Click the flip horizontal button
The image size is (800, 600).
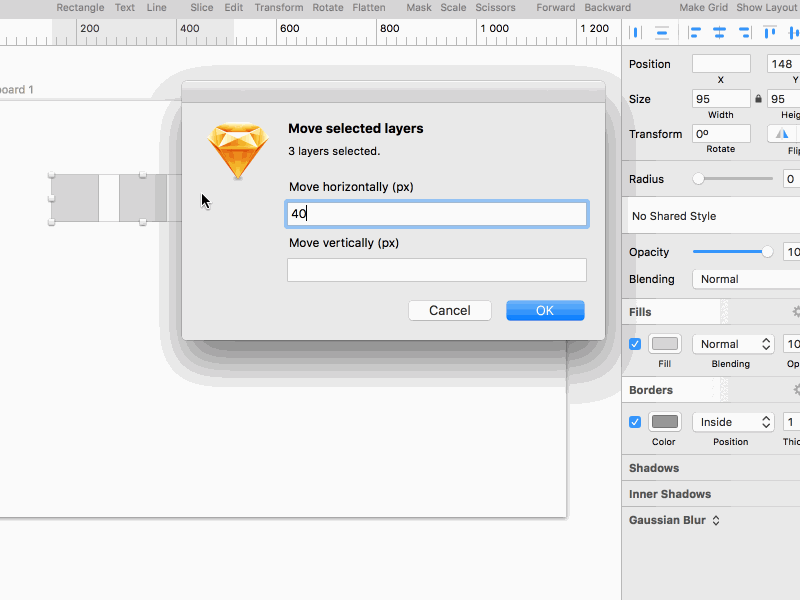tap(783, 134)
